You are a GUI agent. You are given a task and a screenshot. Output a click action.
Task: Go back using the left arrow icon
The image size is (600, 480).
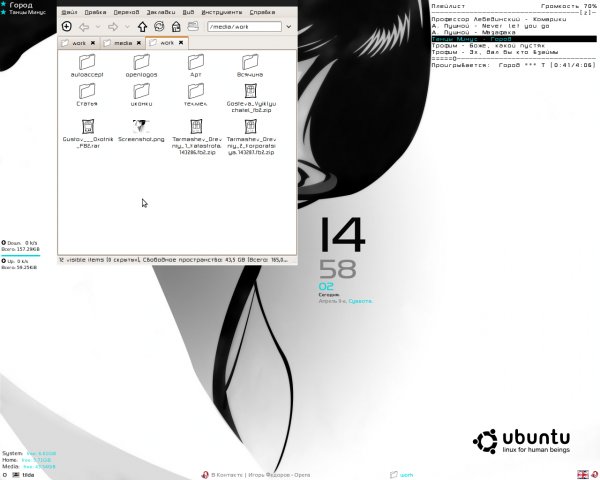click(84, 26)
